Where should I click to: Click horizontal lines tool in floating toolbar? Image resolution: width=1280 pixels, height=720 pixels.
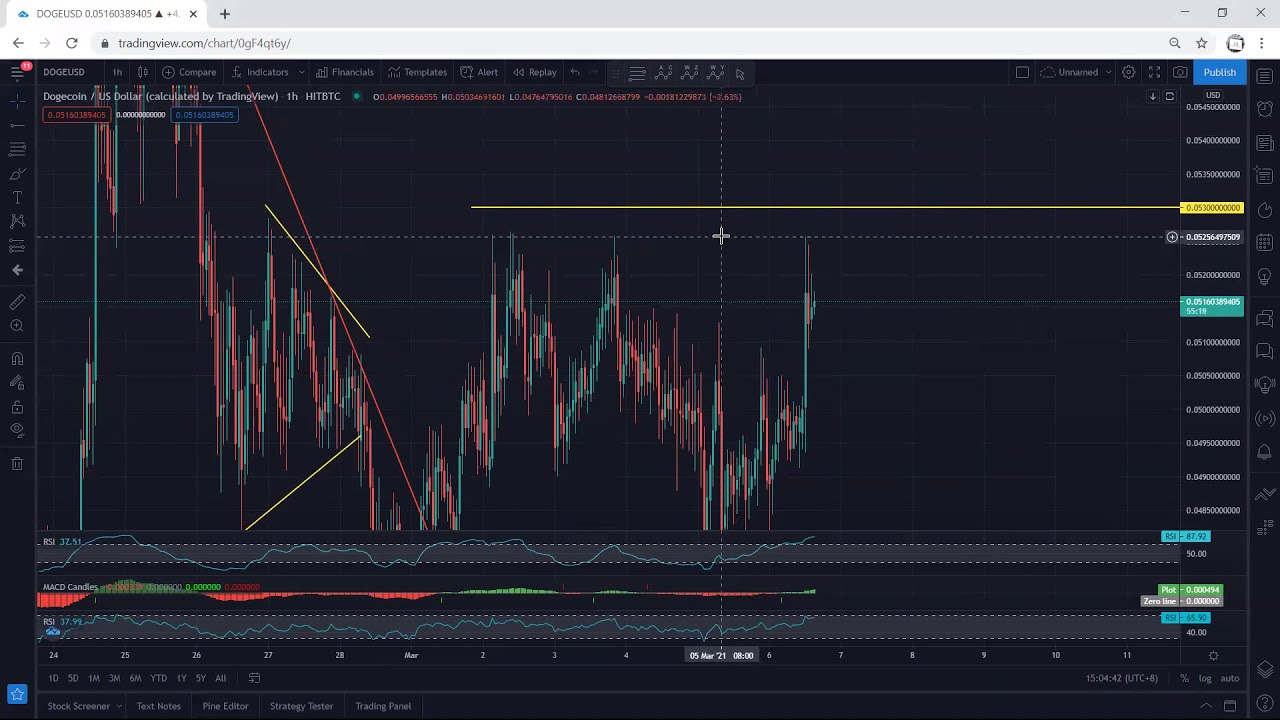637,73
